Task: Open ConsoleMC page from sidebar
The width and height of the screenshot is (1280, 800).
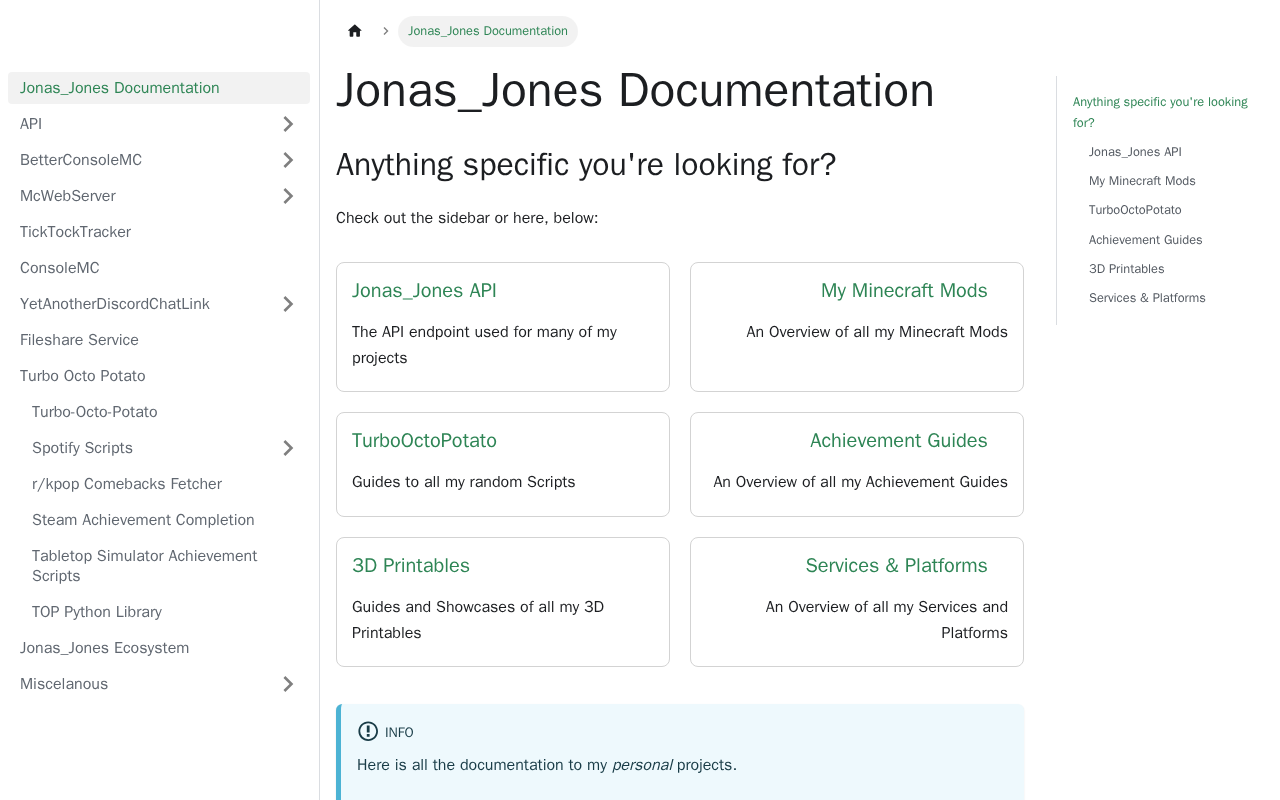Action: tap(60, 268)
